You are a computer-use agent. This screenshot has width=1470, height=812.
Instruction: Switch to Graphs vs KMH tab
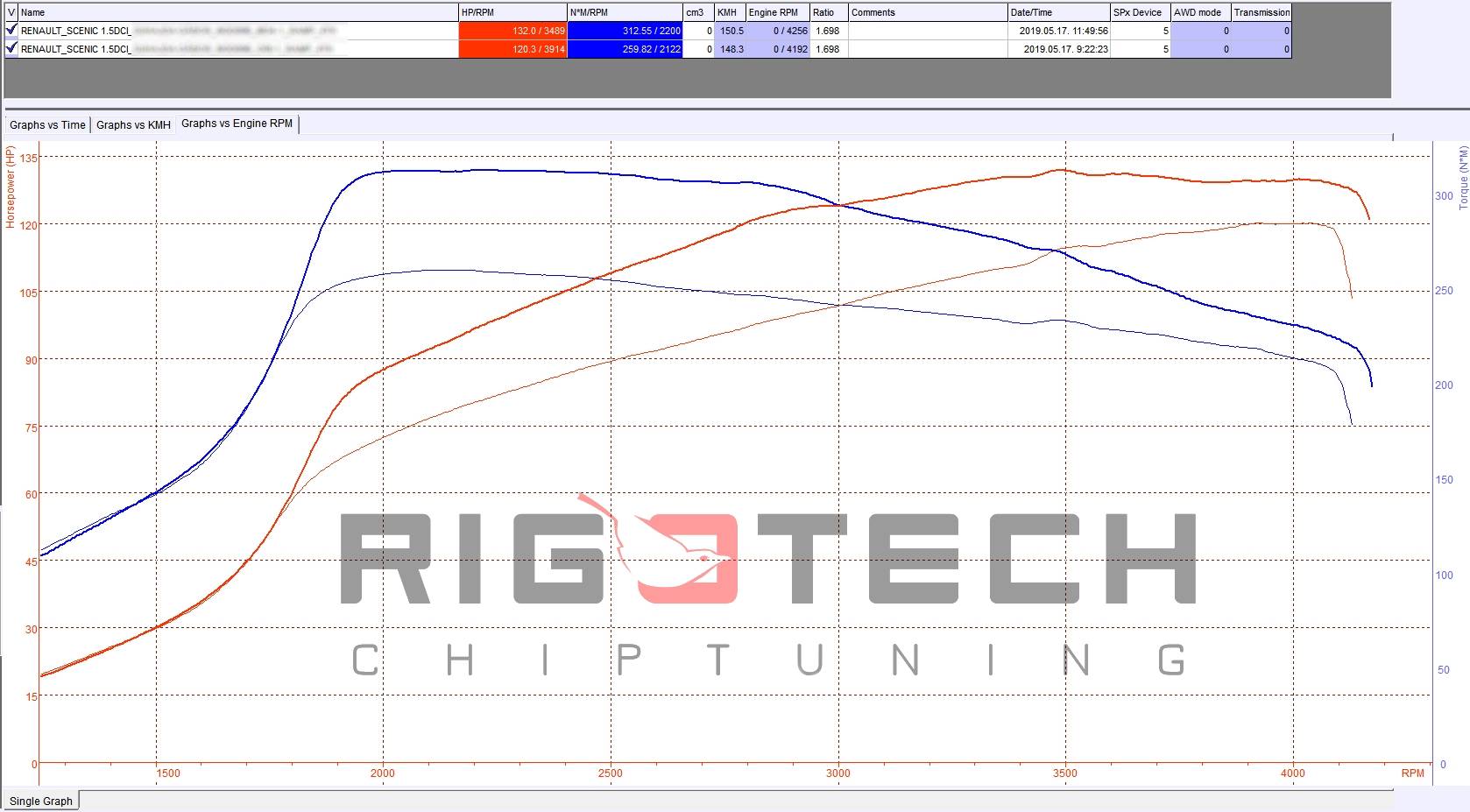click(x=133, y=125)
